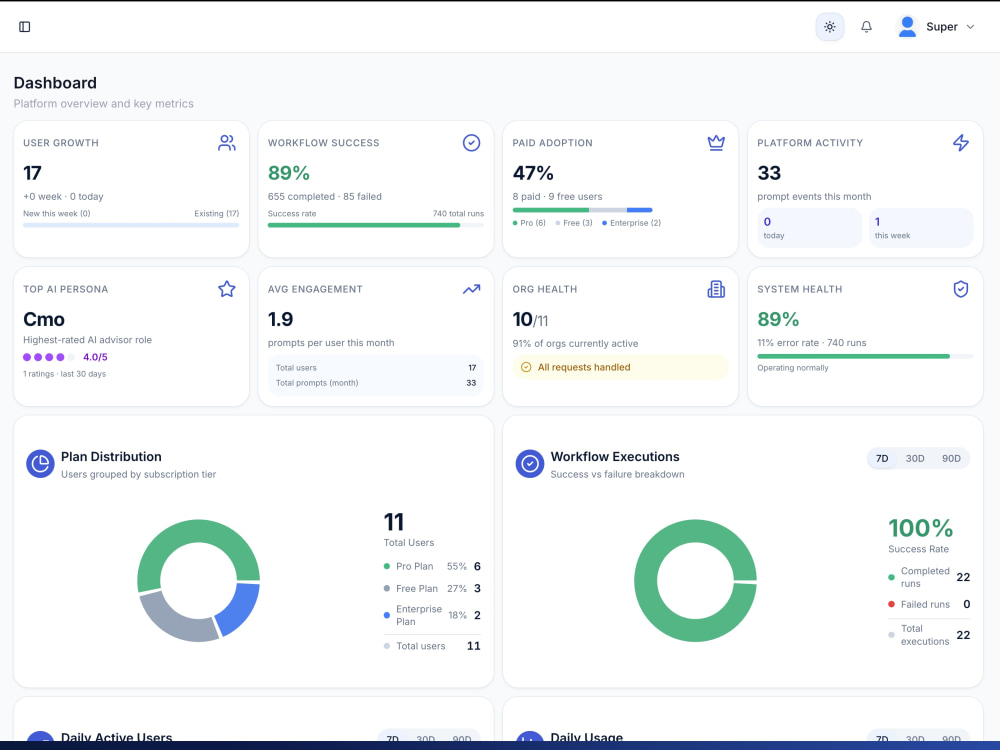Click the Platform Activity lightning icon

click(960, 143)
